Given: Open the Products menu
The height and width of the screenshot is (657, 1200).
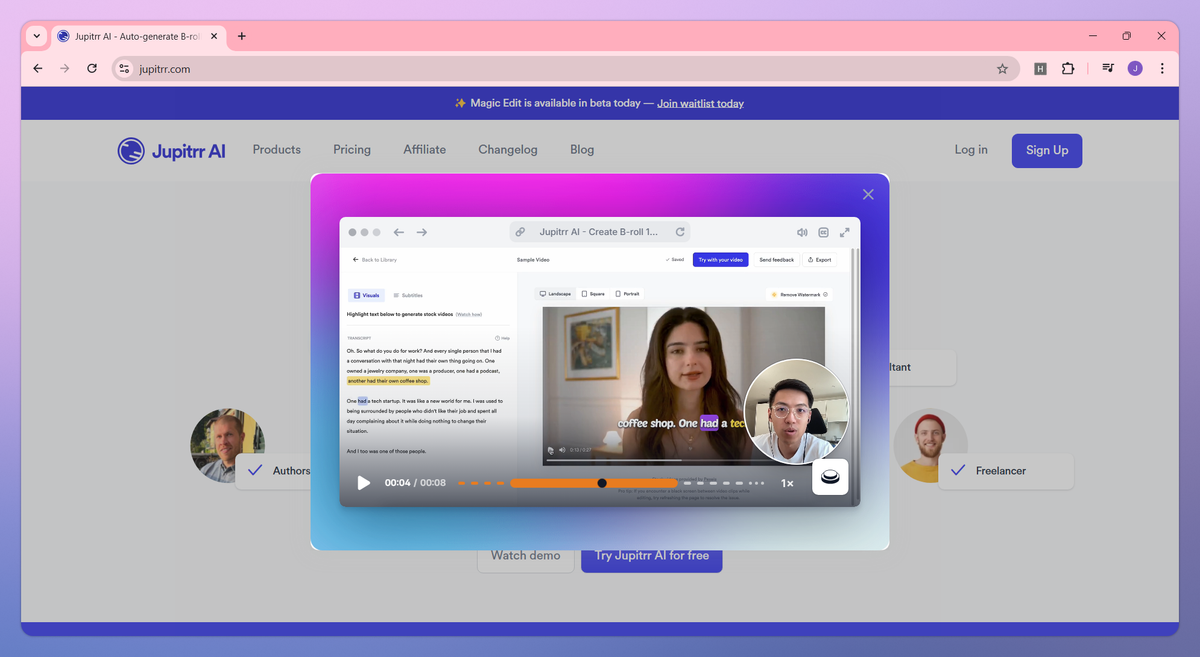Looking at the screenshot, I should 277,150.
